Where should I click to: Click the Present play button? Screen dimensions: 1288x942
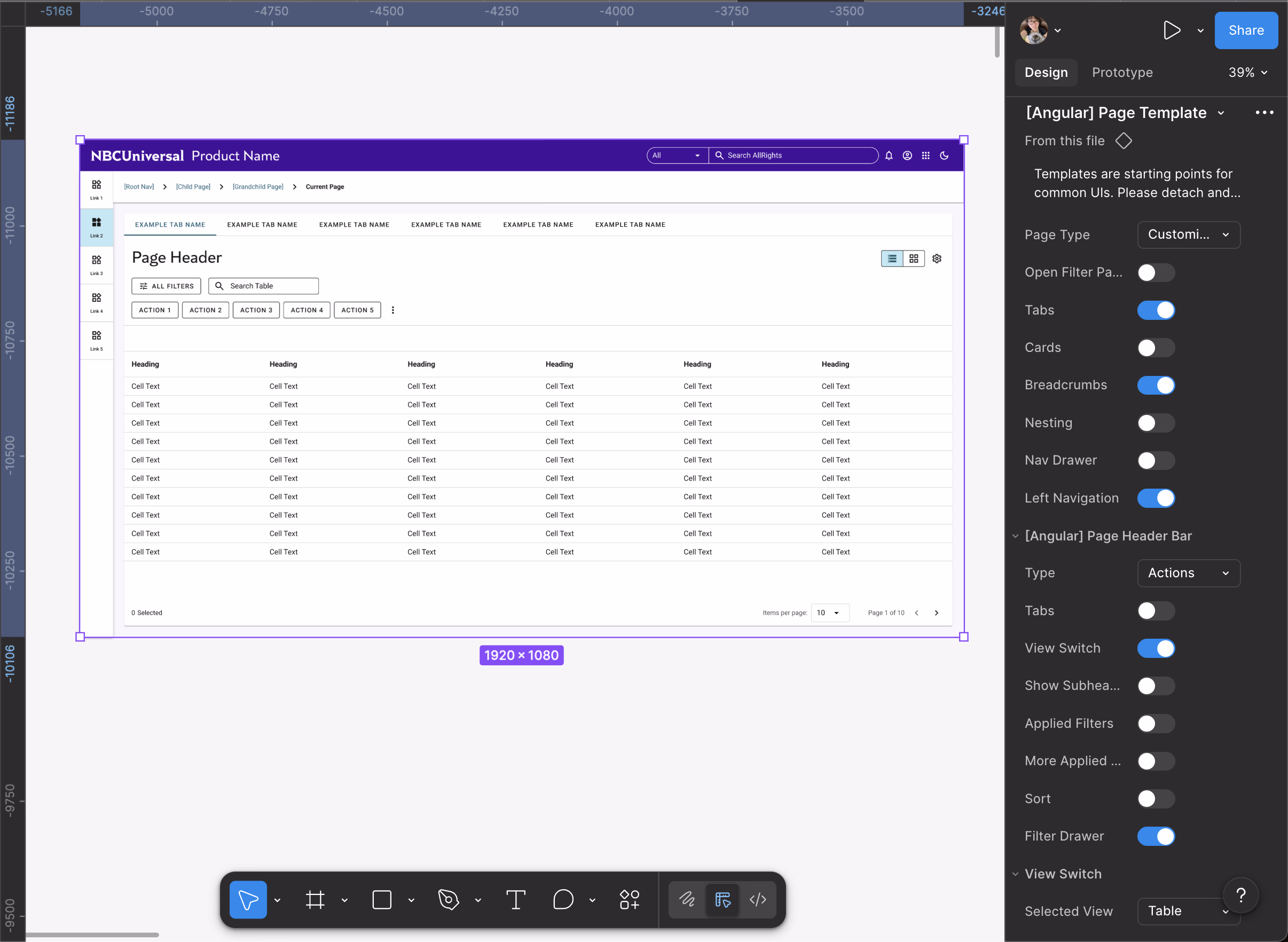(x=1171, y=30)
